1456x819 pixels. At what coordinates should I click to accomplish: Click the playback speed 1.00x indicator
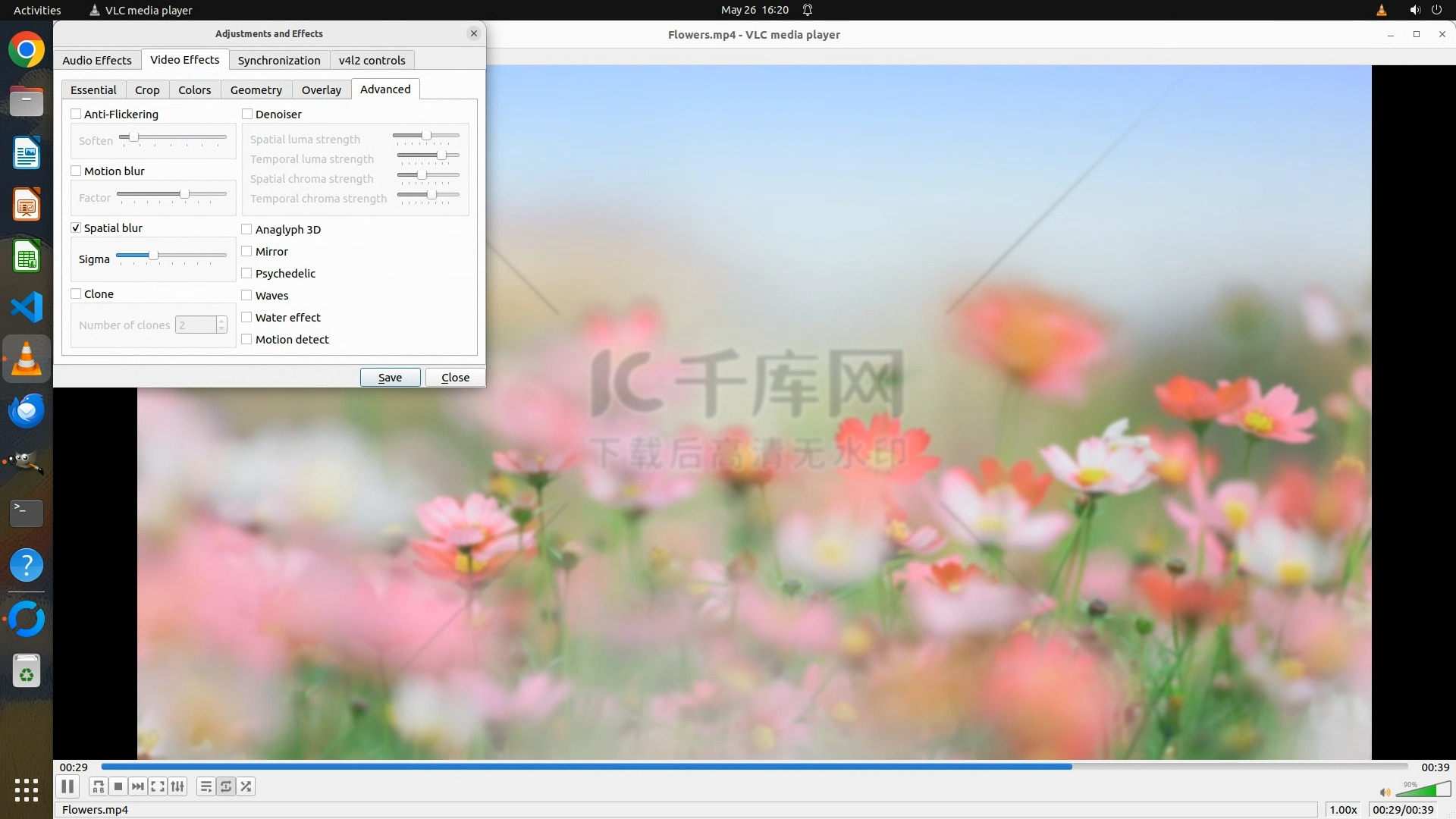pos(1343,810)
